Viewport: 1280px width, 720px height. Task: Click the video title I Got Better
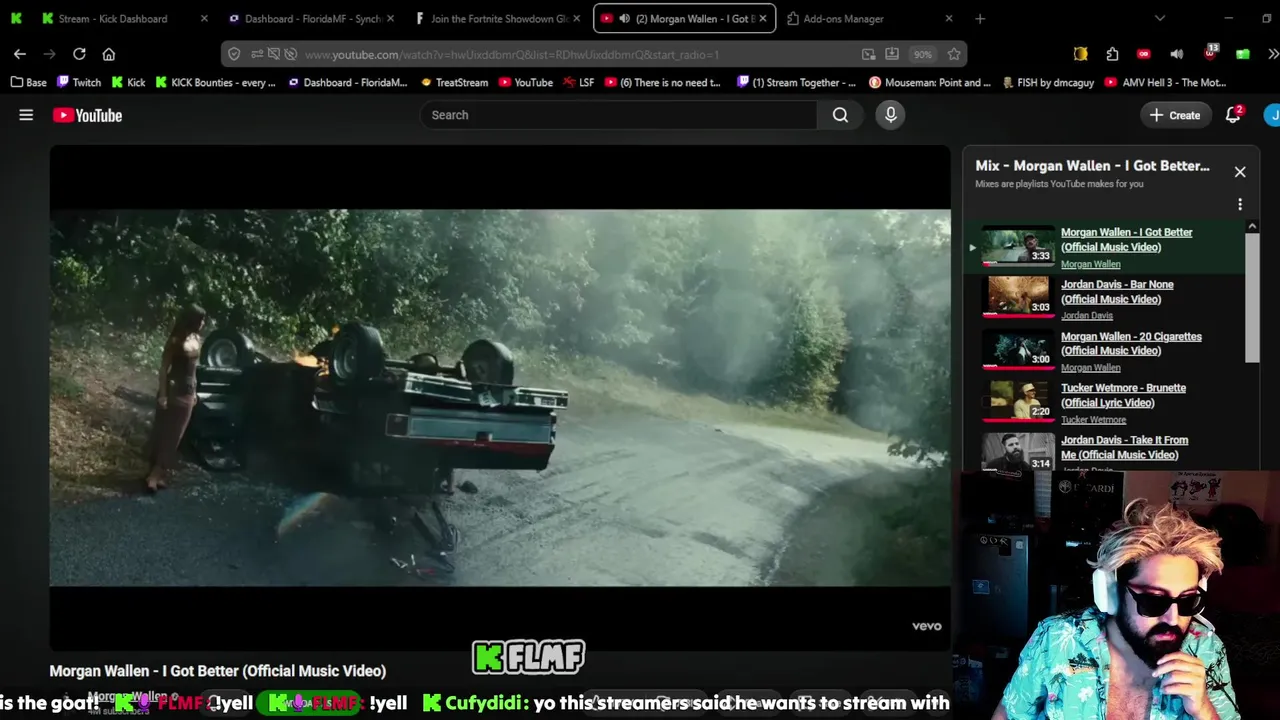pyautogui.click(x=218, y=671)
